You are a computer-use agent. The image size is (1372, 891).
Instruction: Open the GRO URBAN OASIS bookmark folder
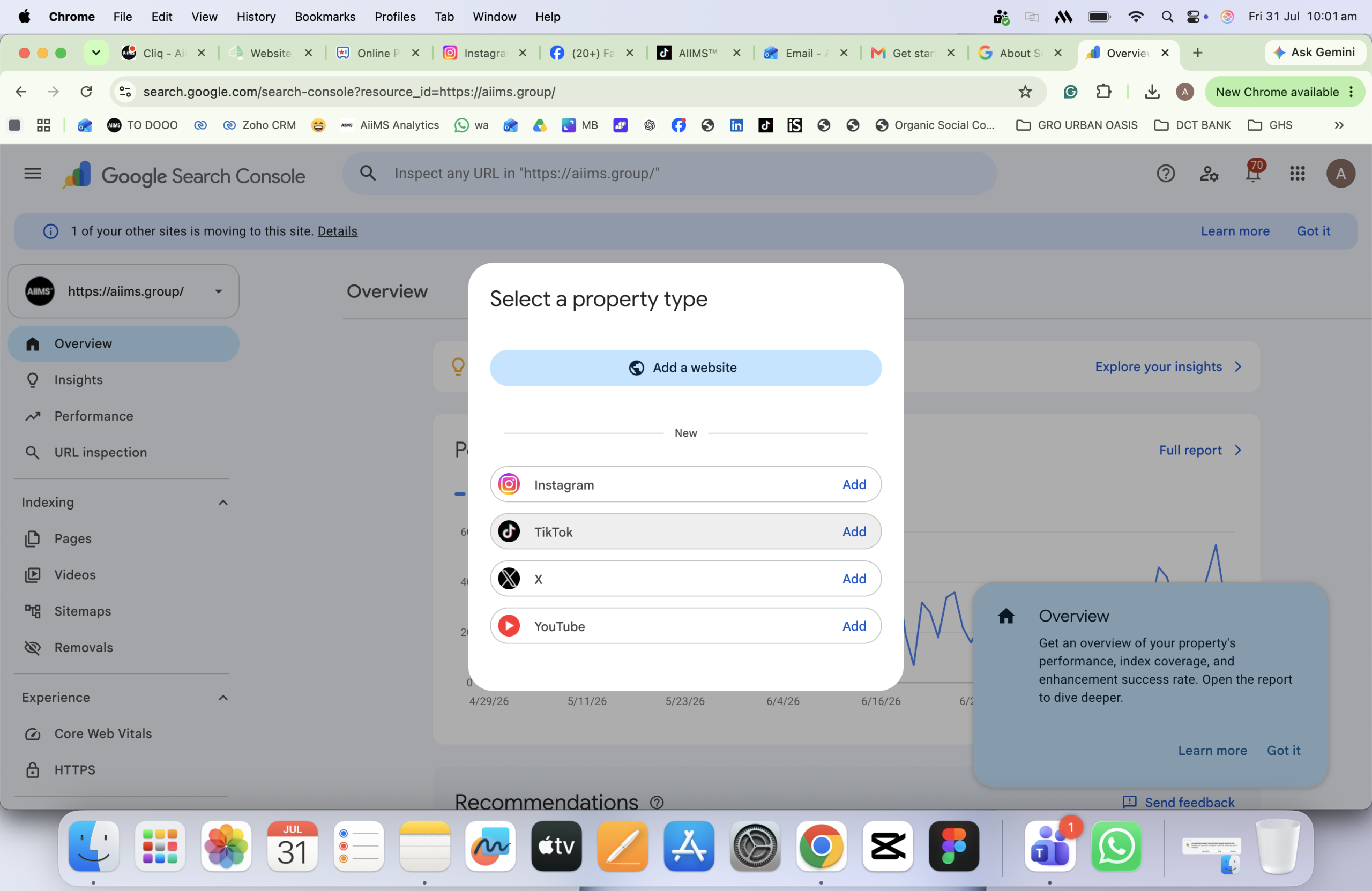1076,125
